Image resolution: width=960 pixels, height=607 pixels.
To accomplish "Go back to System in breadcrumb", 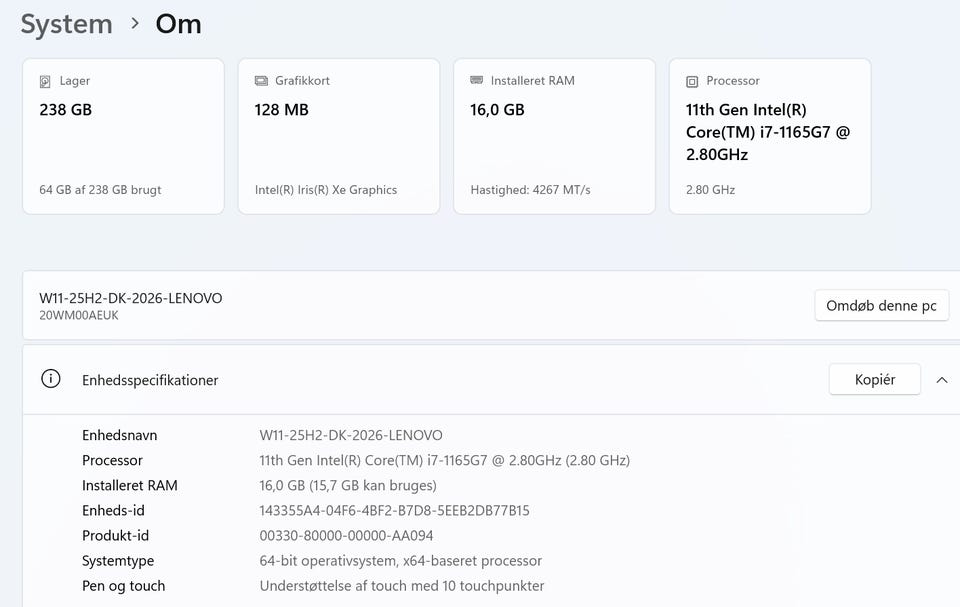I will point(66,24).
